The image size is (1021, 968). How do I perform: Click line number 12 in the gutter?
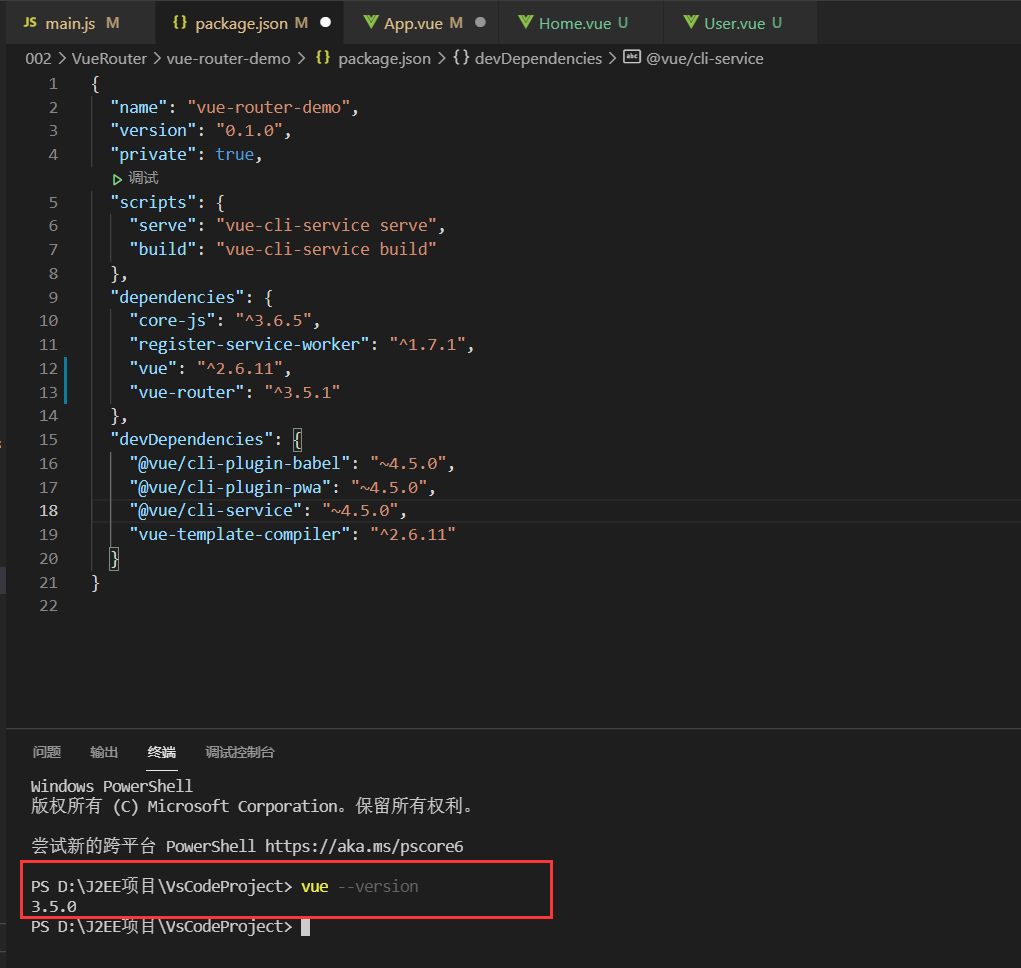(x=48, y=368)
